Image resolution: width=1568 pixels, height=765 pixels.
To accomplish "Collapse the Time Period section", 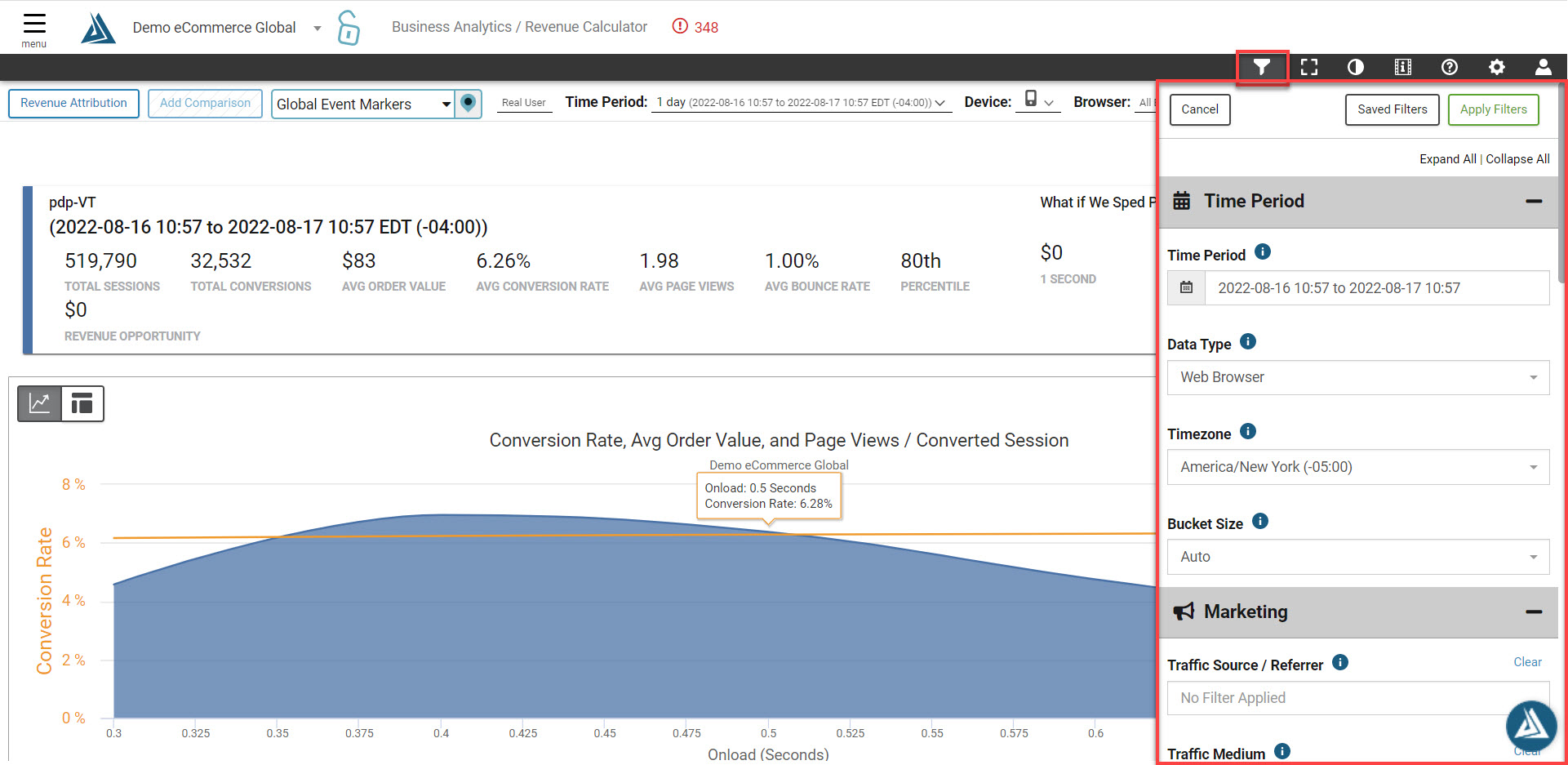I will 1533,202.
